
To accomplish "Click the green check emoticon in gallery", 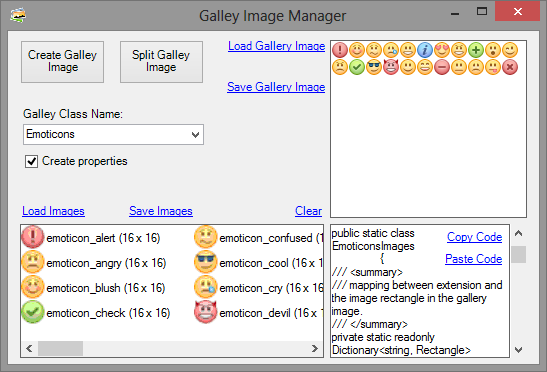I will pyautogui.click(x=357, y=67).
